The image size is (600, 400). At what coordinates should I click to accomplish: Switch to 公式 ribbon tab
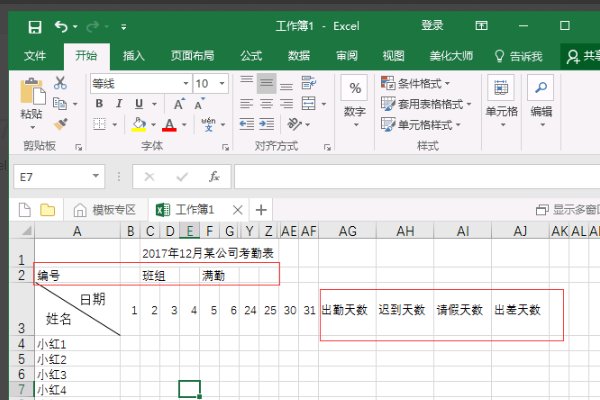click(251, 56)
